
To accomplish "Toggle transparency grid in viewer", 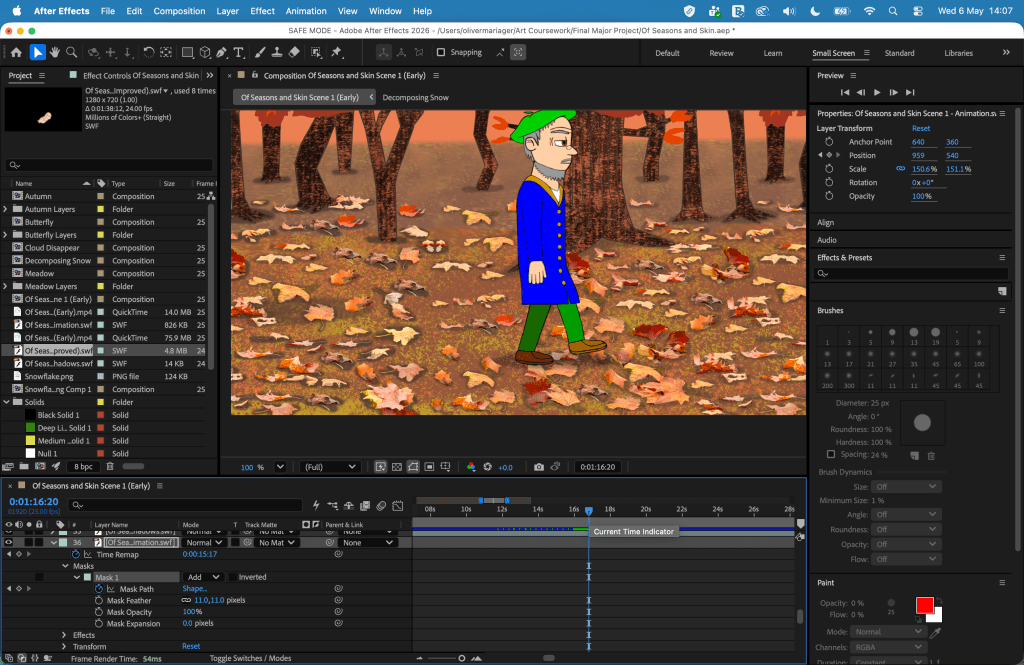I will (x=396, y=467).
